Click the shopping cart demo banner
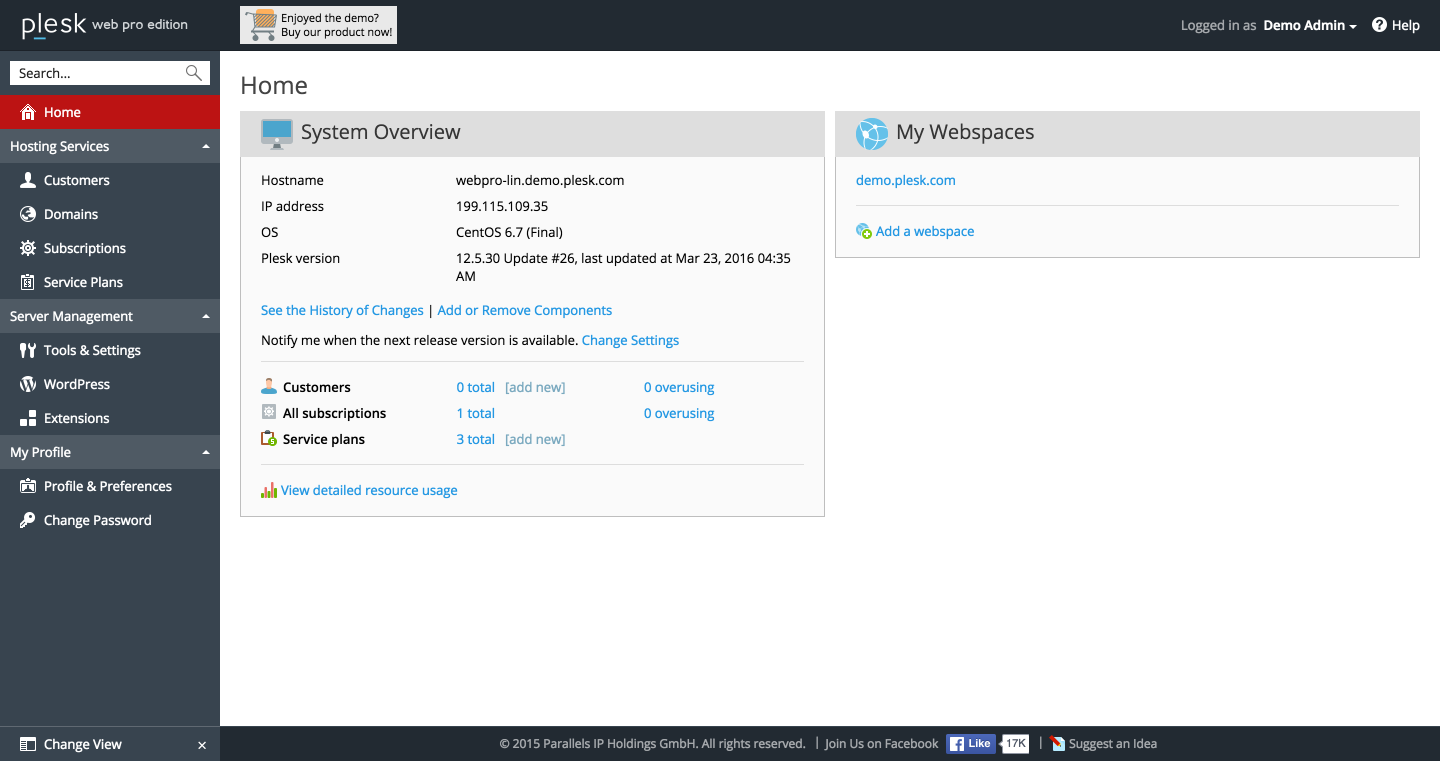Viewport: 1440px width, 761px height. coord(318,25)
